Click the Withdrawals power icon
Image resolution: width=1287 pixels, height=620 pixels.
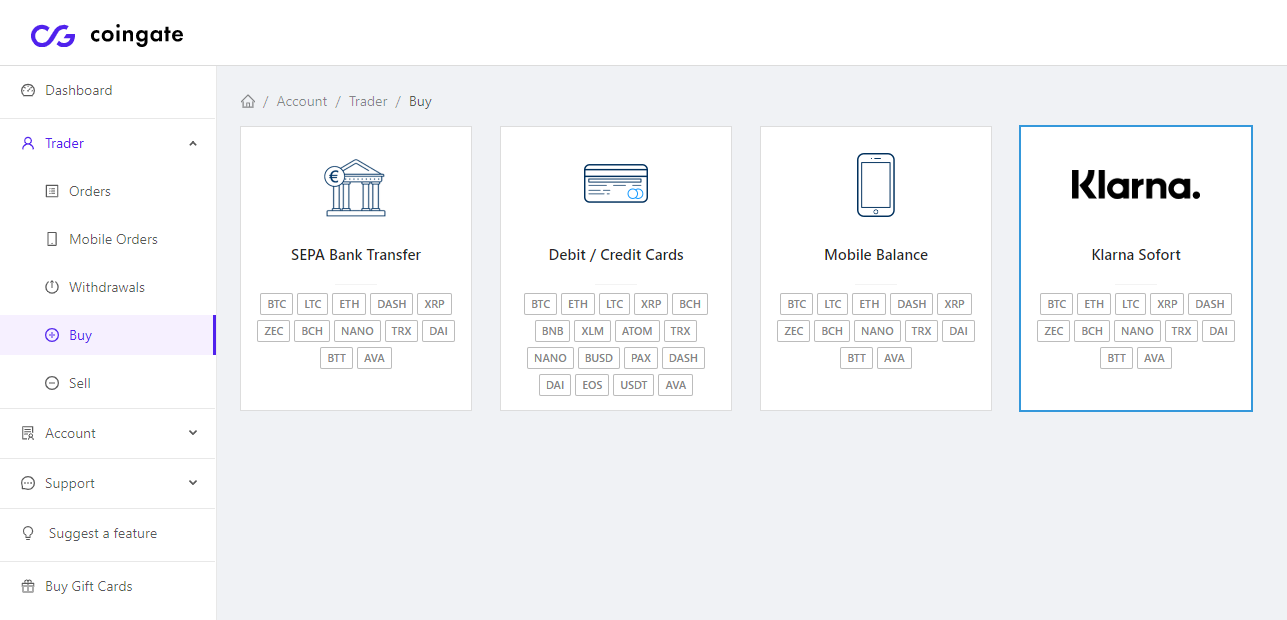click(52, 287)
